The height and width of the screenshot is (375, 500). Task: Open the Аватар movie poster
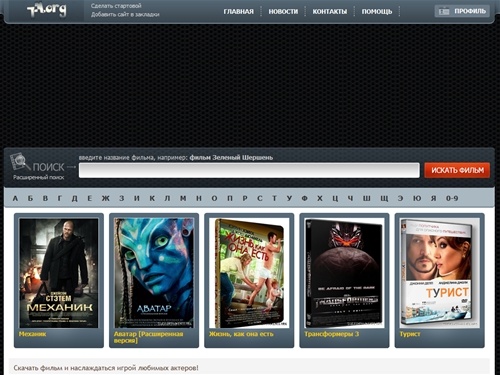pyautogui.click(x=154, y=273)
